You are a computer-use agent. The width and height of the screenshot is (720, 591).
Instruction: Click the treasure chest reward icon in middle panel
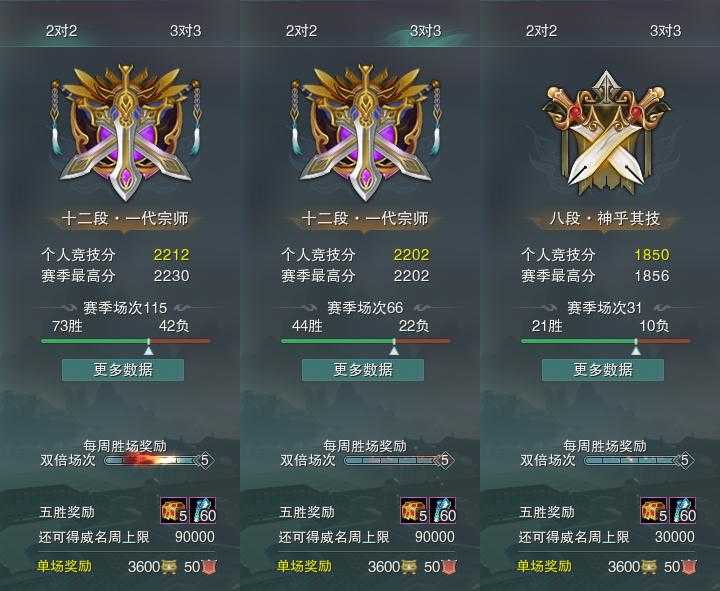[x=414, y=510]
